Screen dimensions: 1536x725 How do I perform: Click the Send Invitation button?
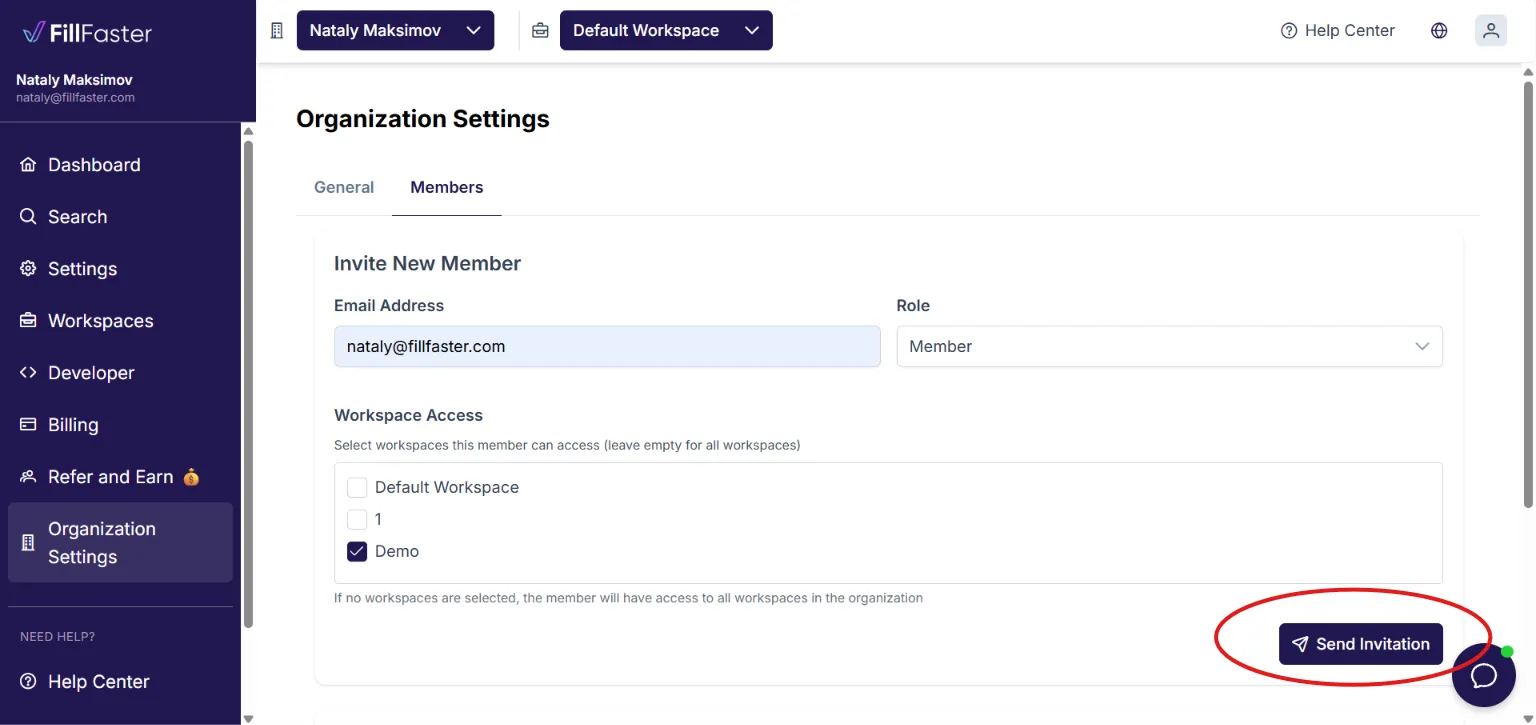click(1361, 644)
